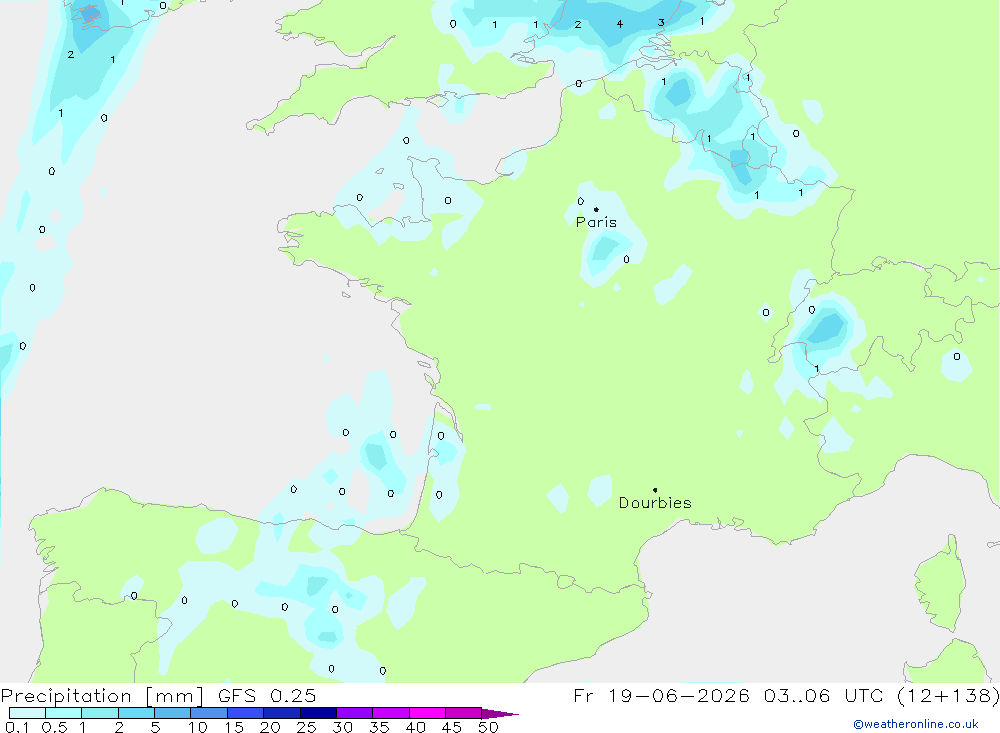Click the '3' precipitation value on map
This screenshot has width=1000, height=733.
661,22
